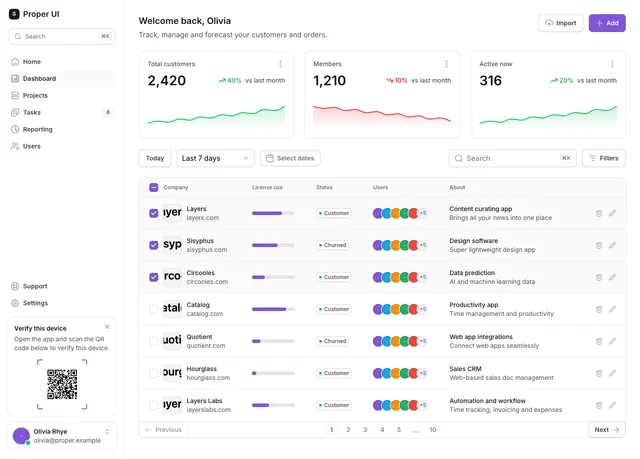Expand the Olivia Rhye account switcher
Viewport: 640px width, 459px height.
pos(107,432)
